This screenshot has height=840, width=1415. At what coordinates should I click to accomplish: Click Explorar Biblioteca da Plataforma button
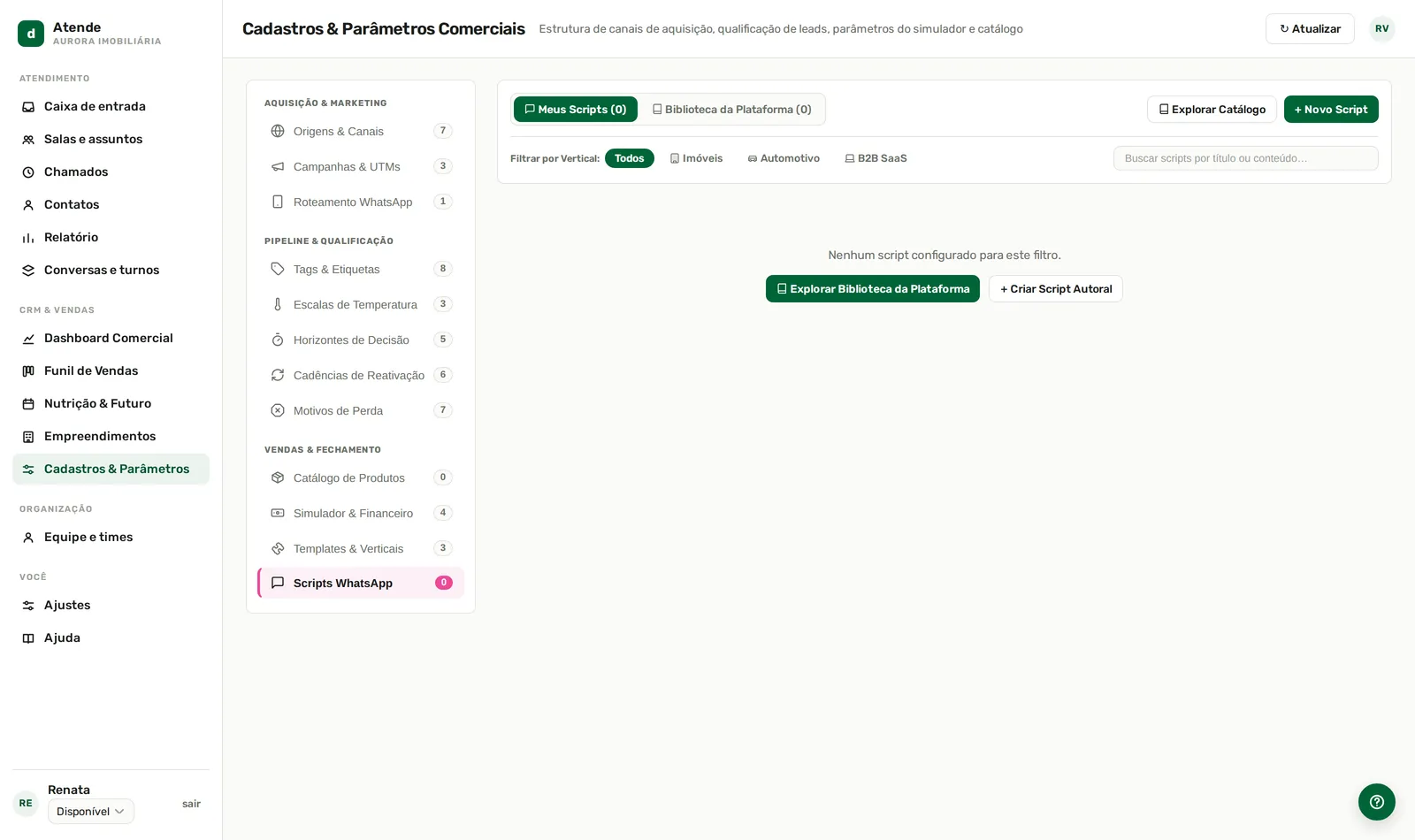tap(873, 289)
